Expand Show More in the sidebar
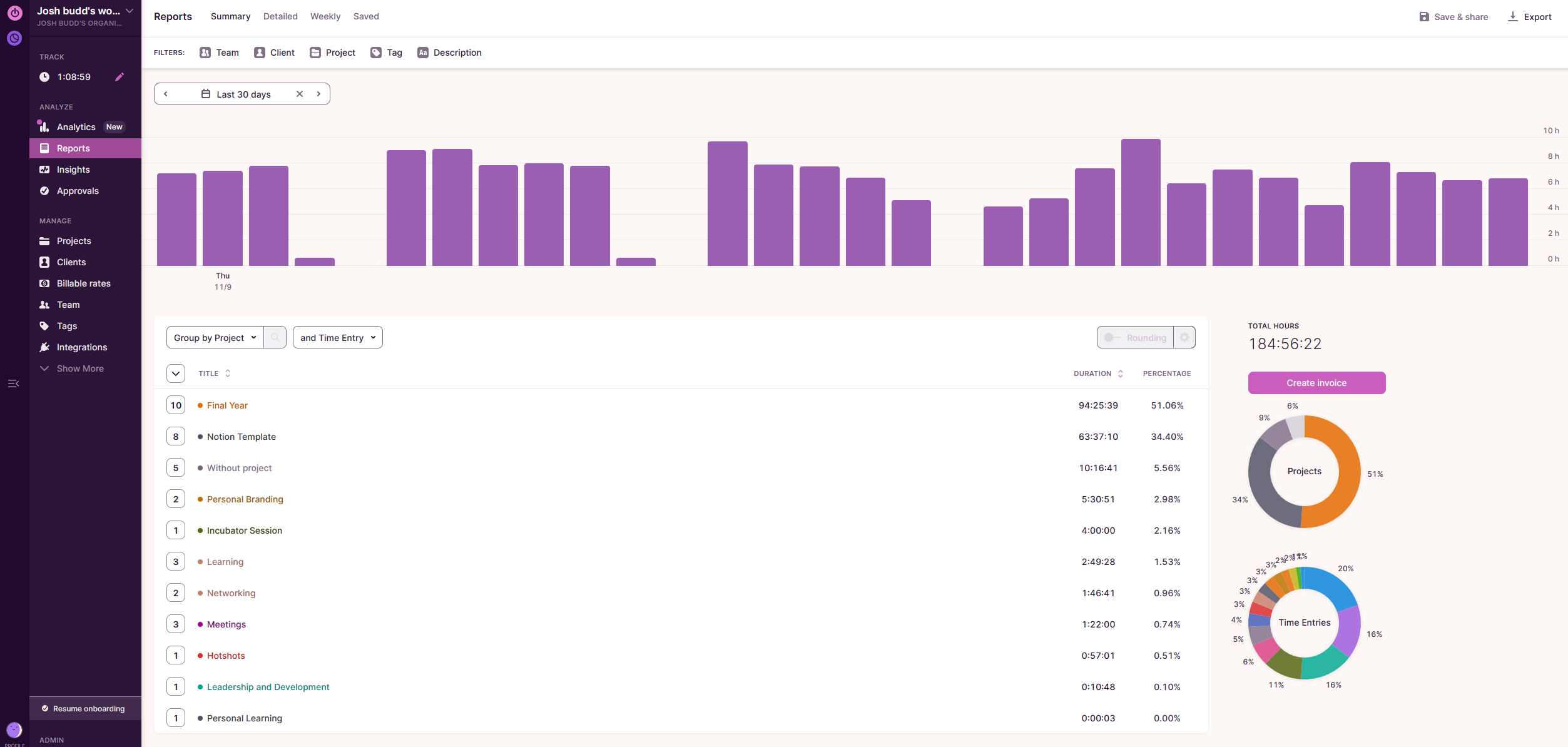Viewport: 1568px width, 747px height. [79, 368]
